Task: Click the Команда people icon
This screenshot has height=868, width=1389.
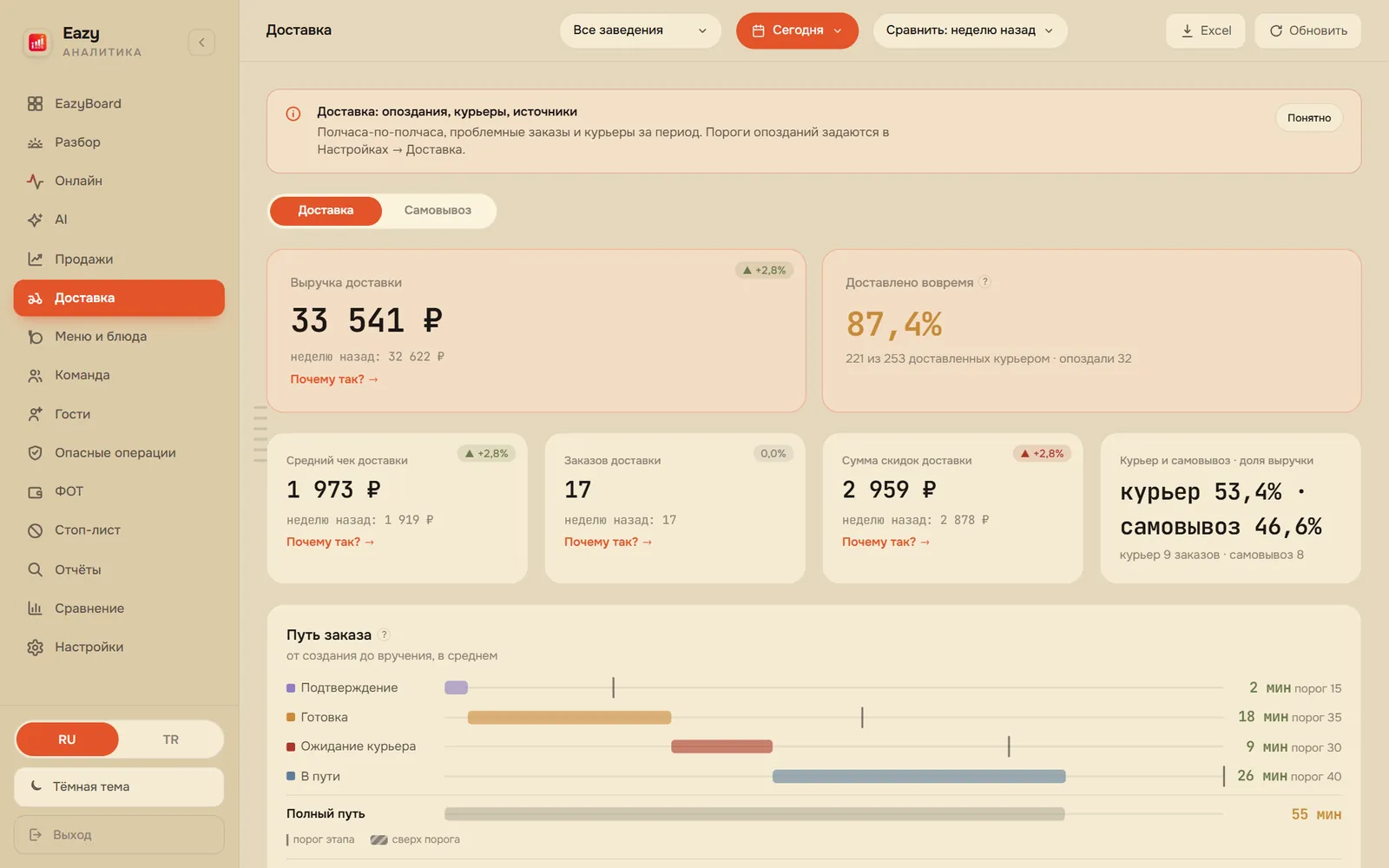Action: [35, 375]
